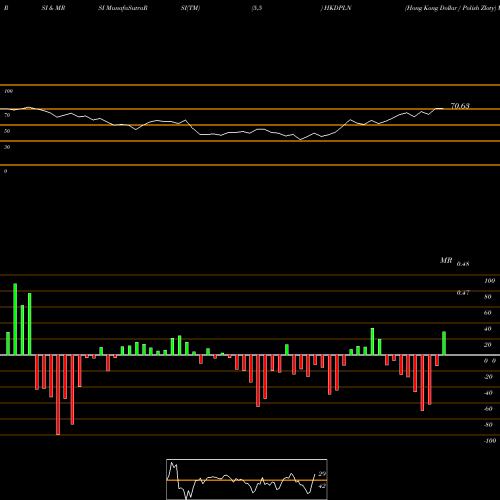Viewport: 500px width, 500px height.
Task: Click the -100 label on MR axis
Action: point(490,441)
